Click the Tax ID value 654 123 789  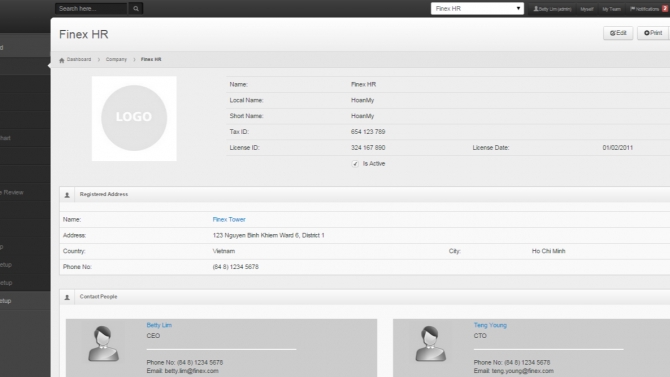[x=368, y=132]
